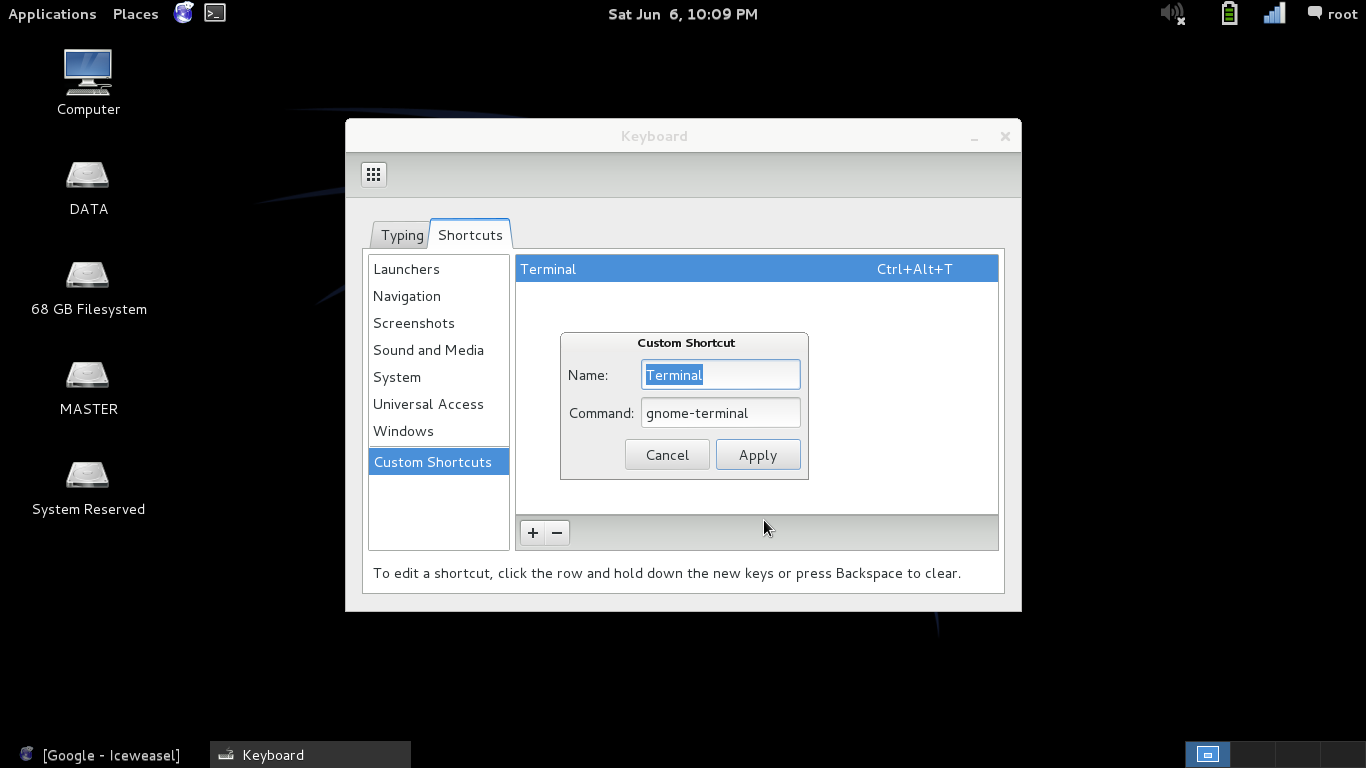Click the volume icon in the system tray

(1171, 14)
